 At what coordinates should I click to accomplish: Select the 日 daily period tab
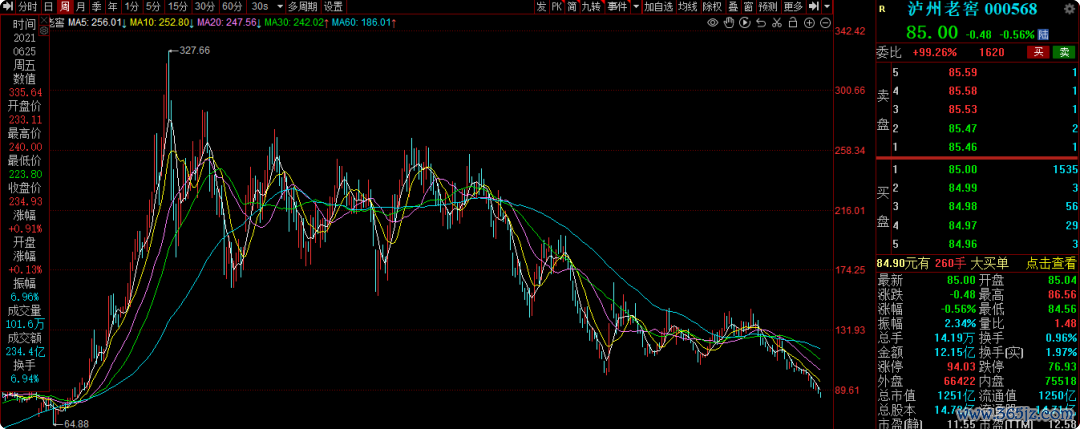tap(48, 7)
